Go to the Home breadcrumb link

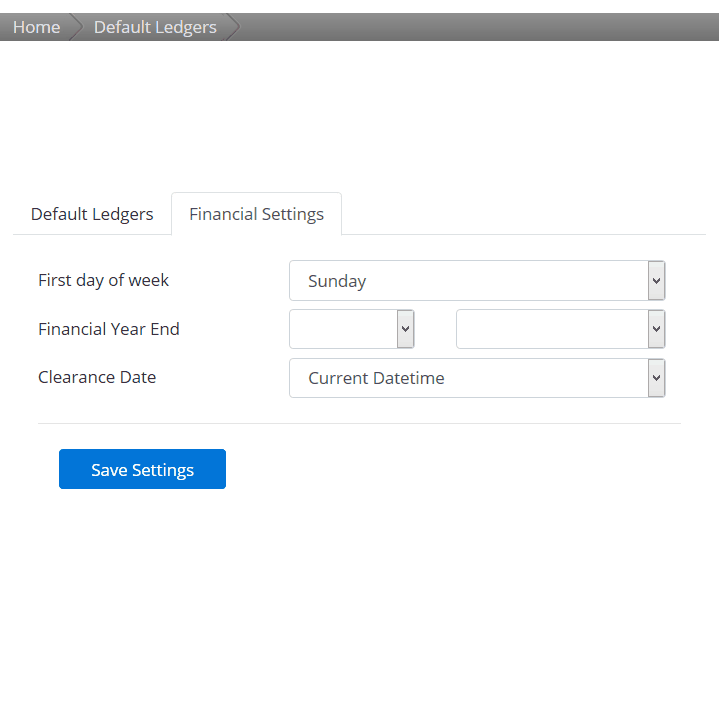click(x=36, y=27)
